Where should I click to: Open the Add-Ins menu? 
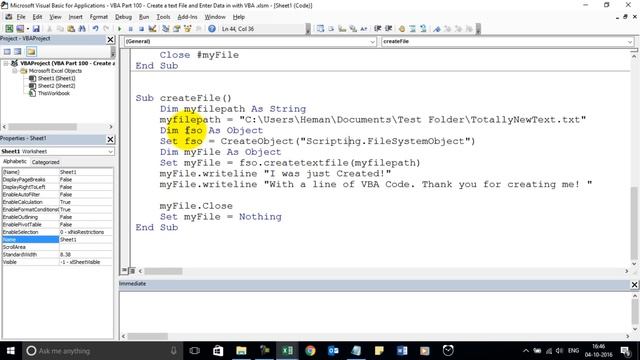point(187,17)
